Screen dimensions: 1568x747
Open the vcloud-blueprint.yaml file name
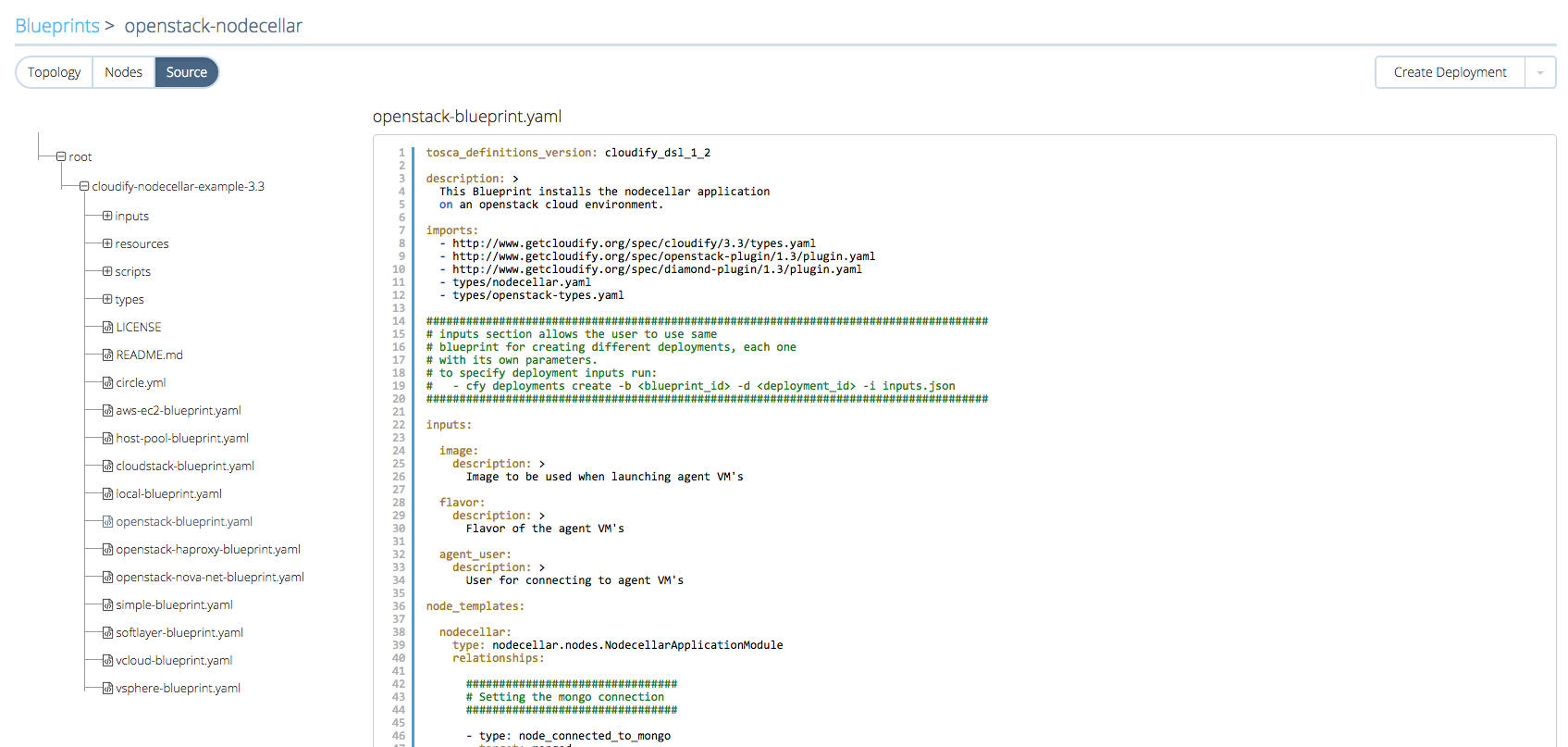coord(174,661)
